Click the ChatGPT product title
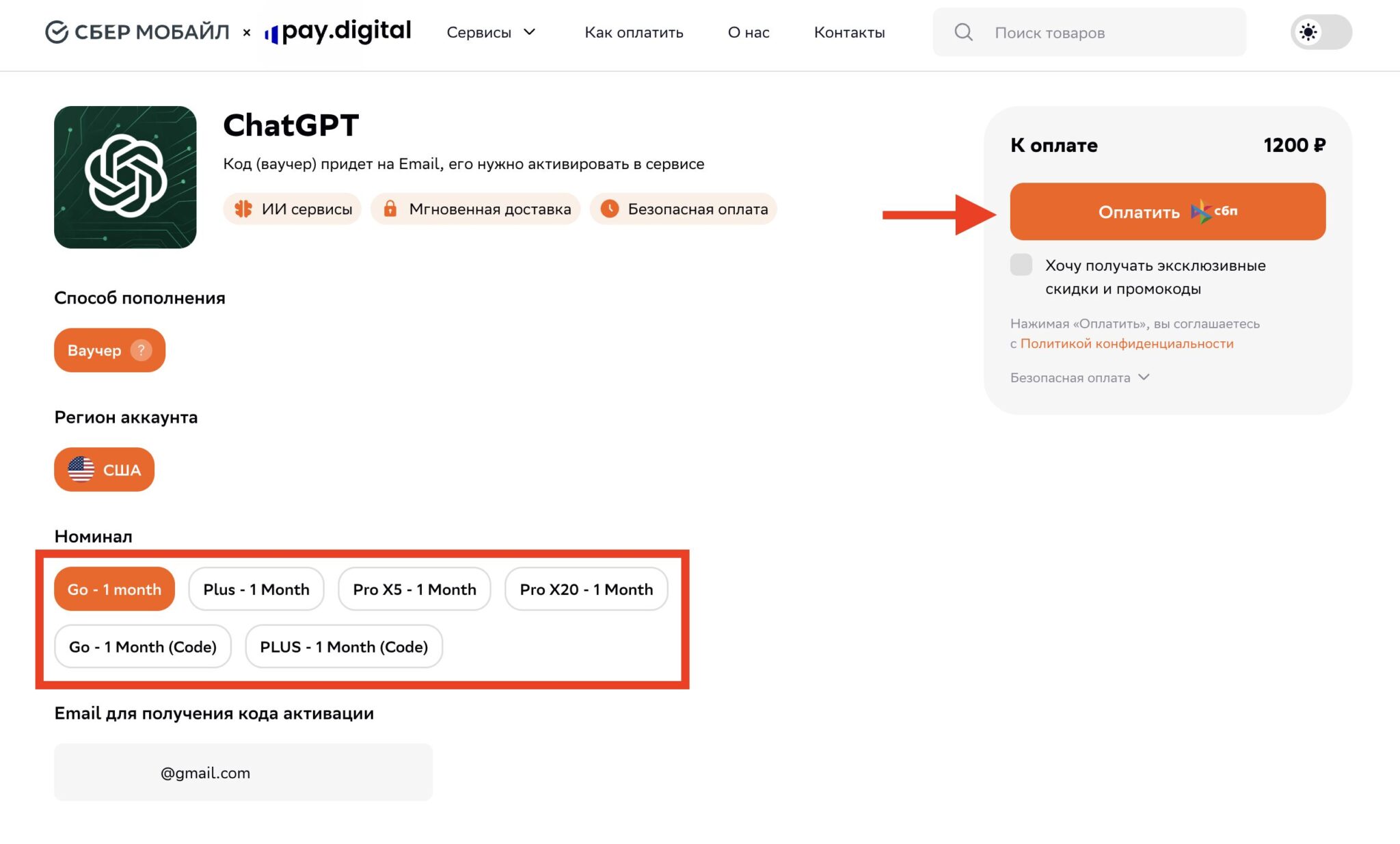Screen dimensions: 1400x844 pos(291,125)
